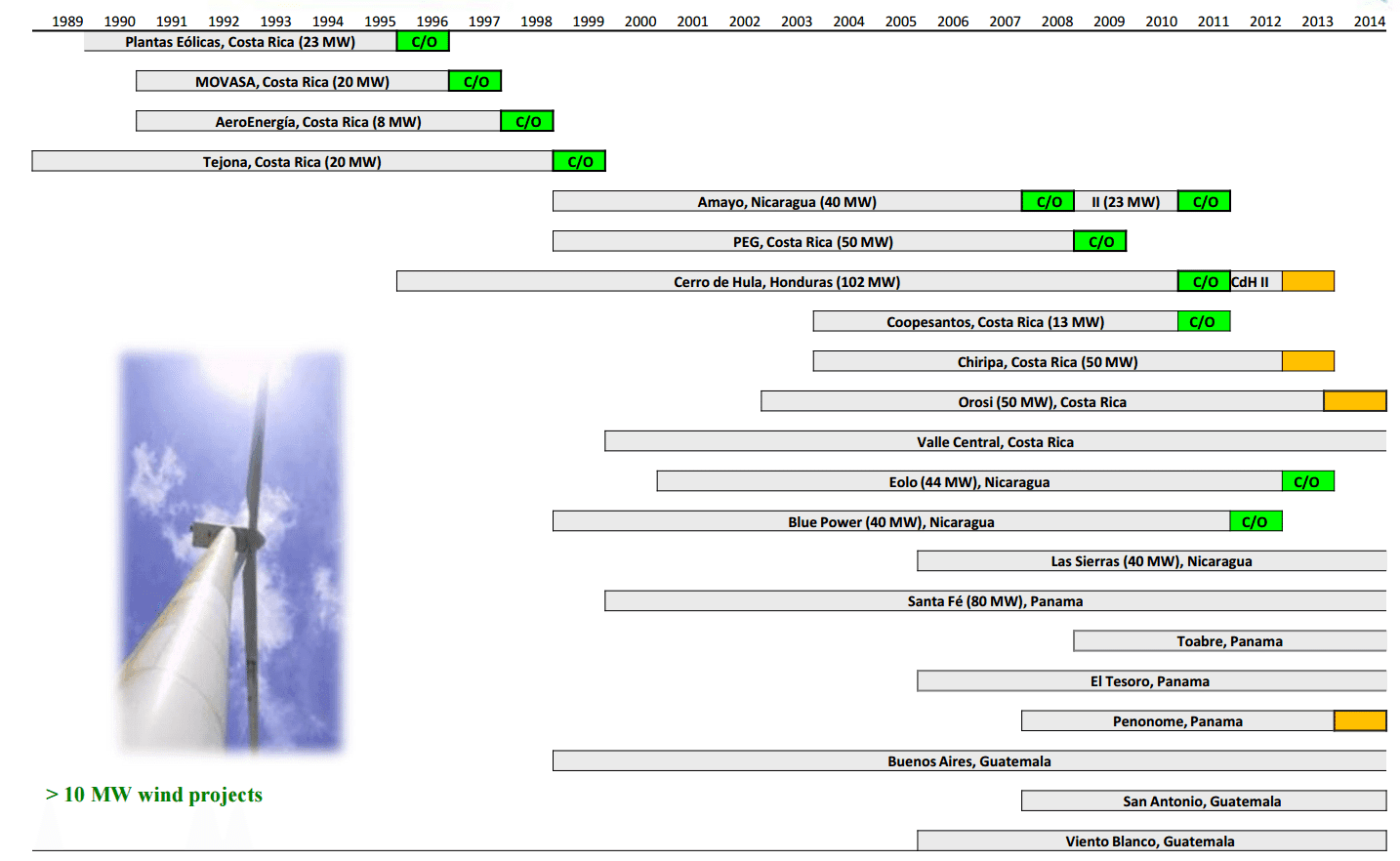Click C/O box after Amayo (40 MW) bar
The width and height of the screenshot is (1400, 861).
click(x=1049, y=202)
